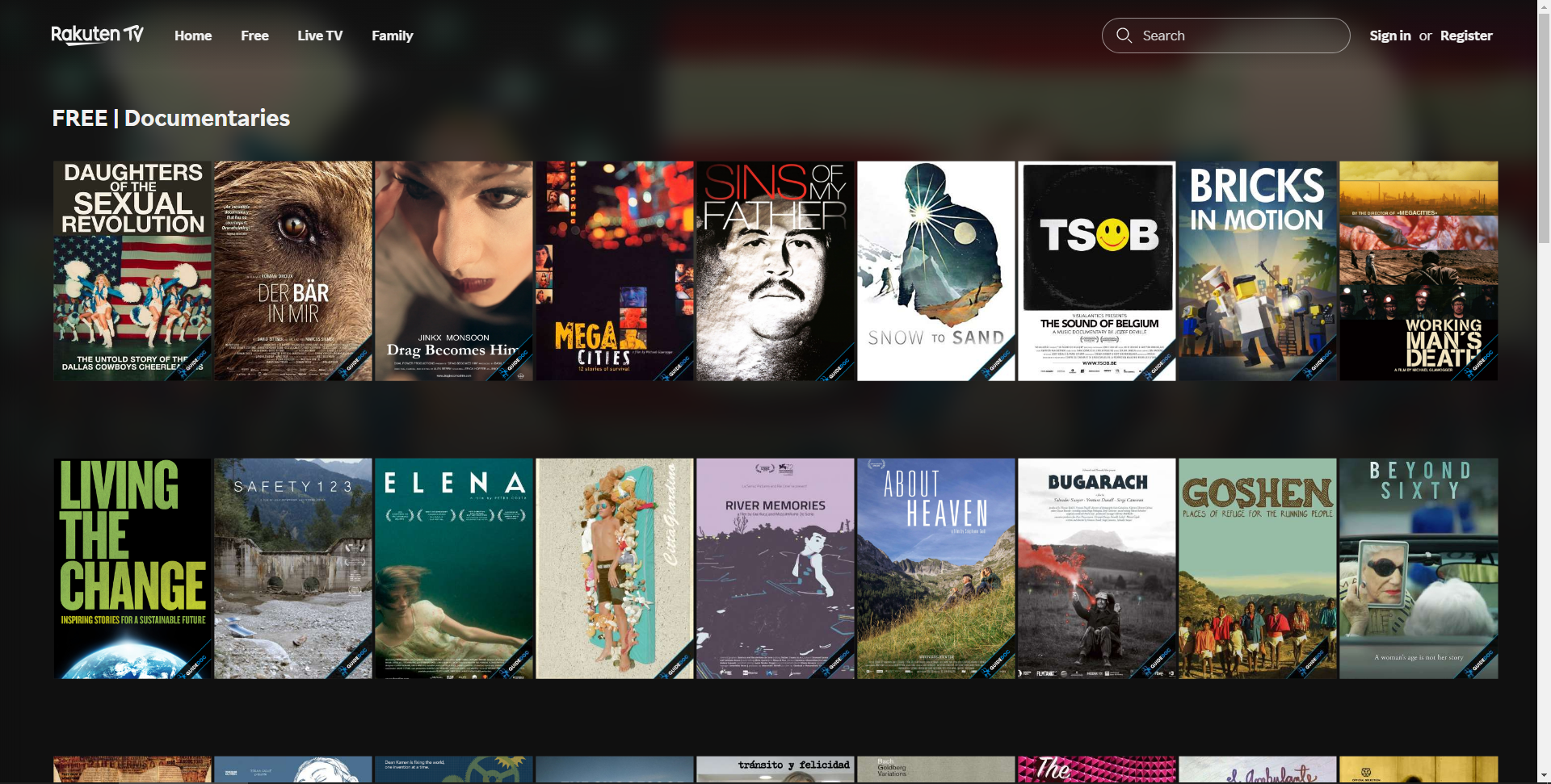Open the Goshen documentary poster
This screenshot has width=1551, height=784.
click(x=1258, y=568)
